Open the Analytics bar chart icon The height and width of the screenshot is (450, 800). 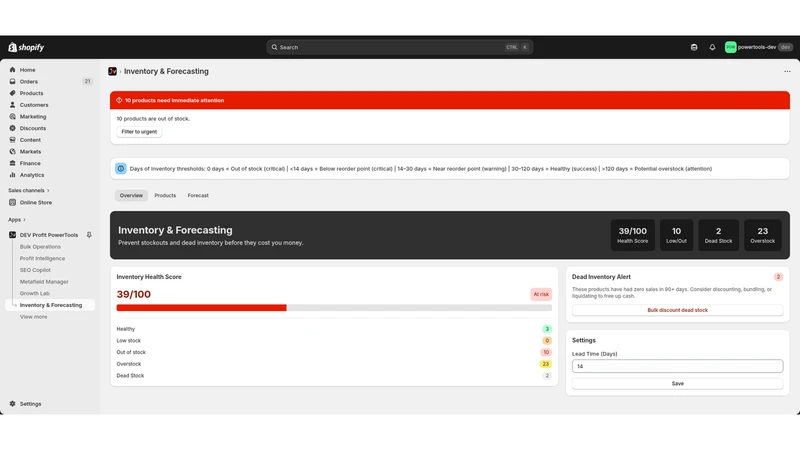click(12, 175)
